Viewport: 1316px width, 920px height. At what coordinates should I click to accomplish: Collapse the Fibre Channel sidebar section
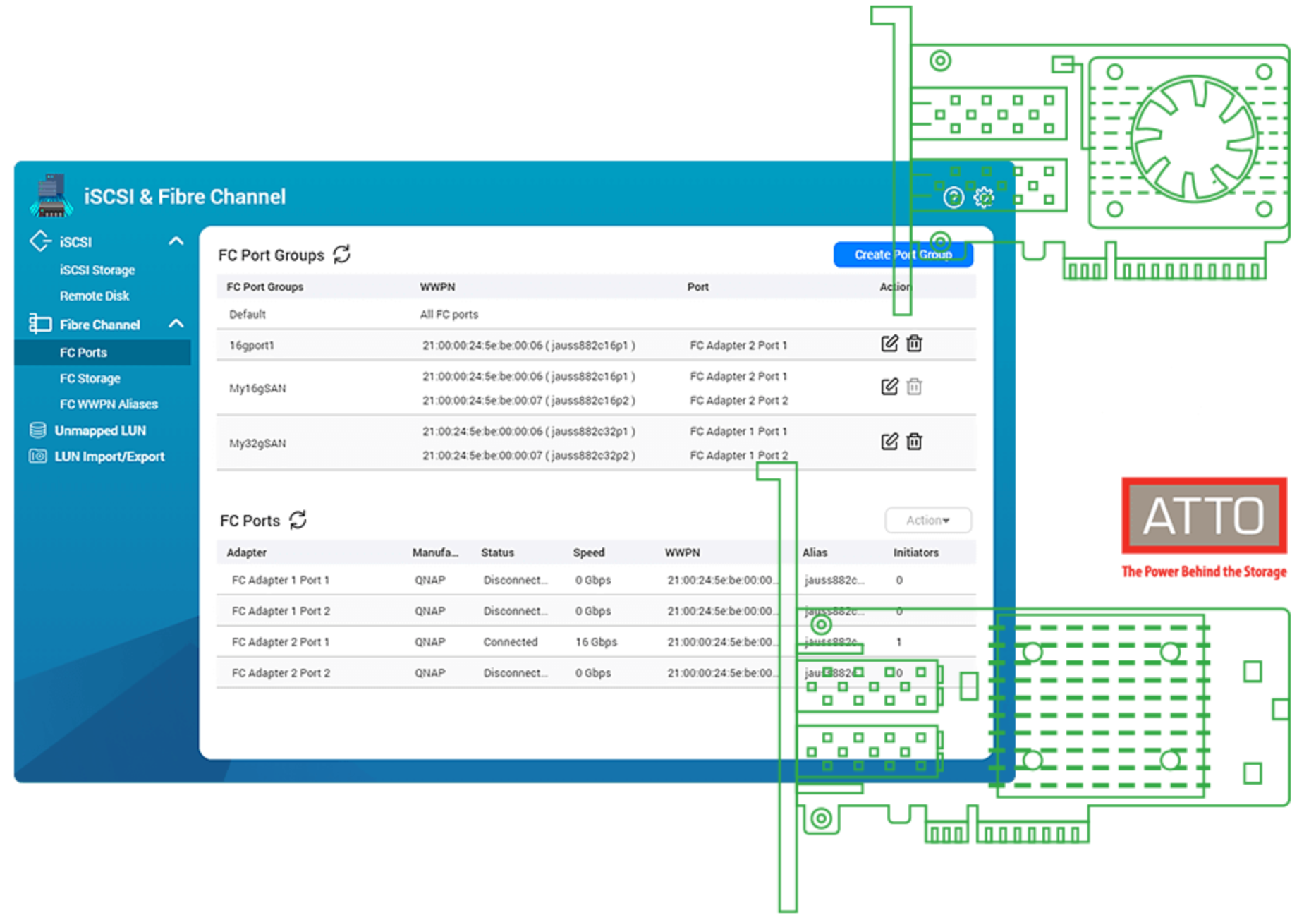[176, 324]
